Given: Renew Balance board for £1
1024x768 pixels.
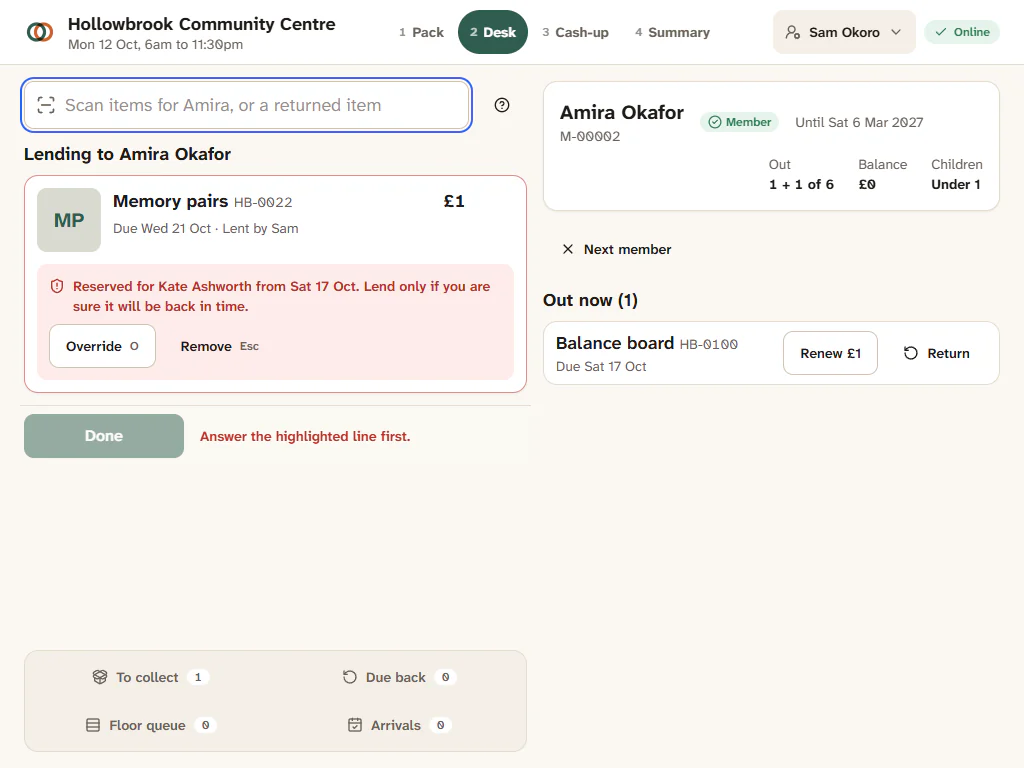Looking at the screenshot, I should 830,353.
